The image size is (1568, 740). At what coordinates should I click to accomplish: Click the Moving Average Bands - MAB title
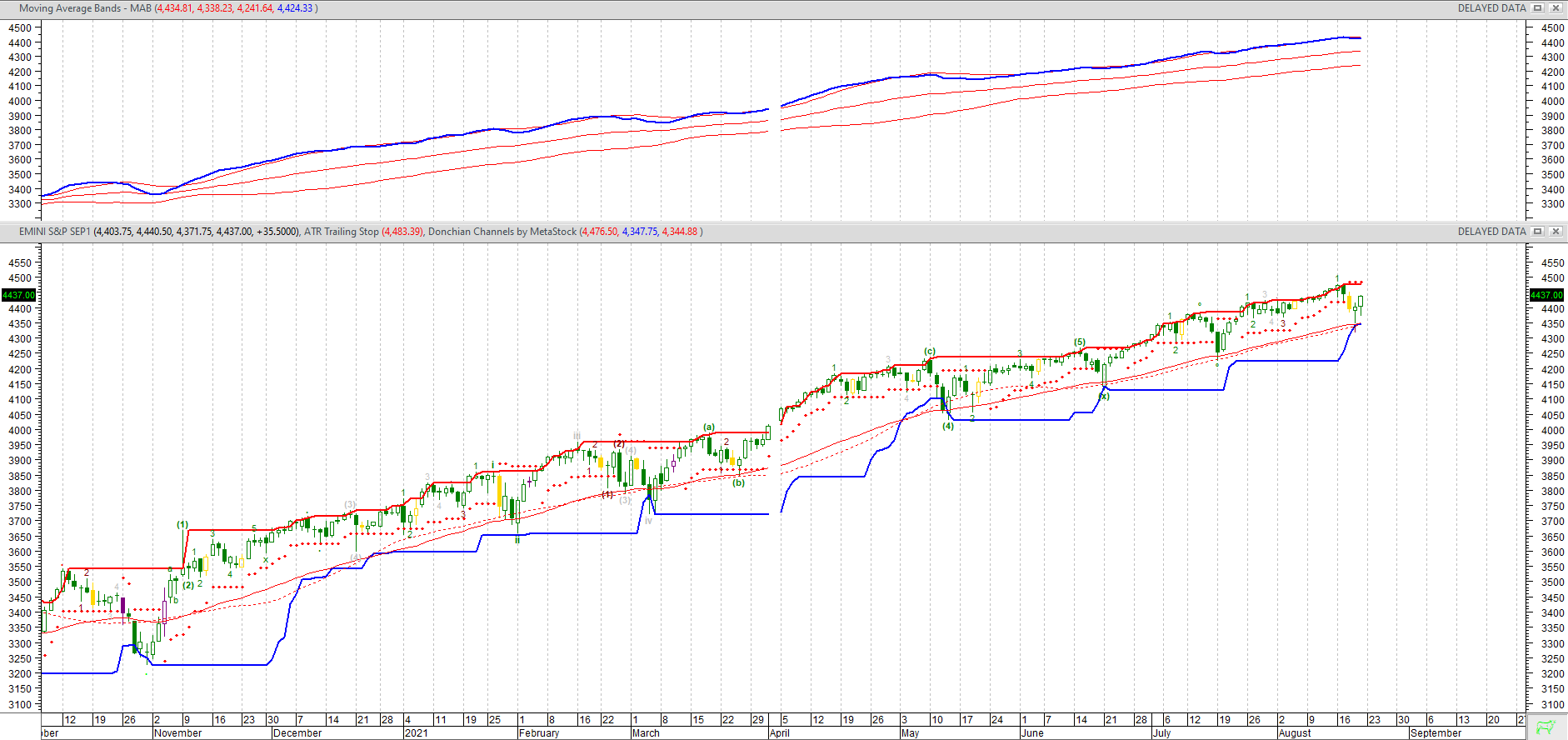[x=85, y=8]
